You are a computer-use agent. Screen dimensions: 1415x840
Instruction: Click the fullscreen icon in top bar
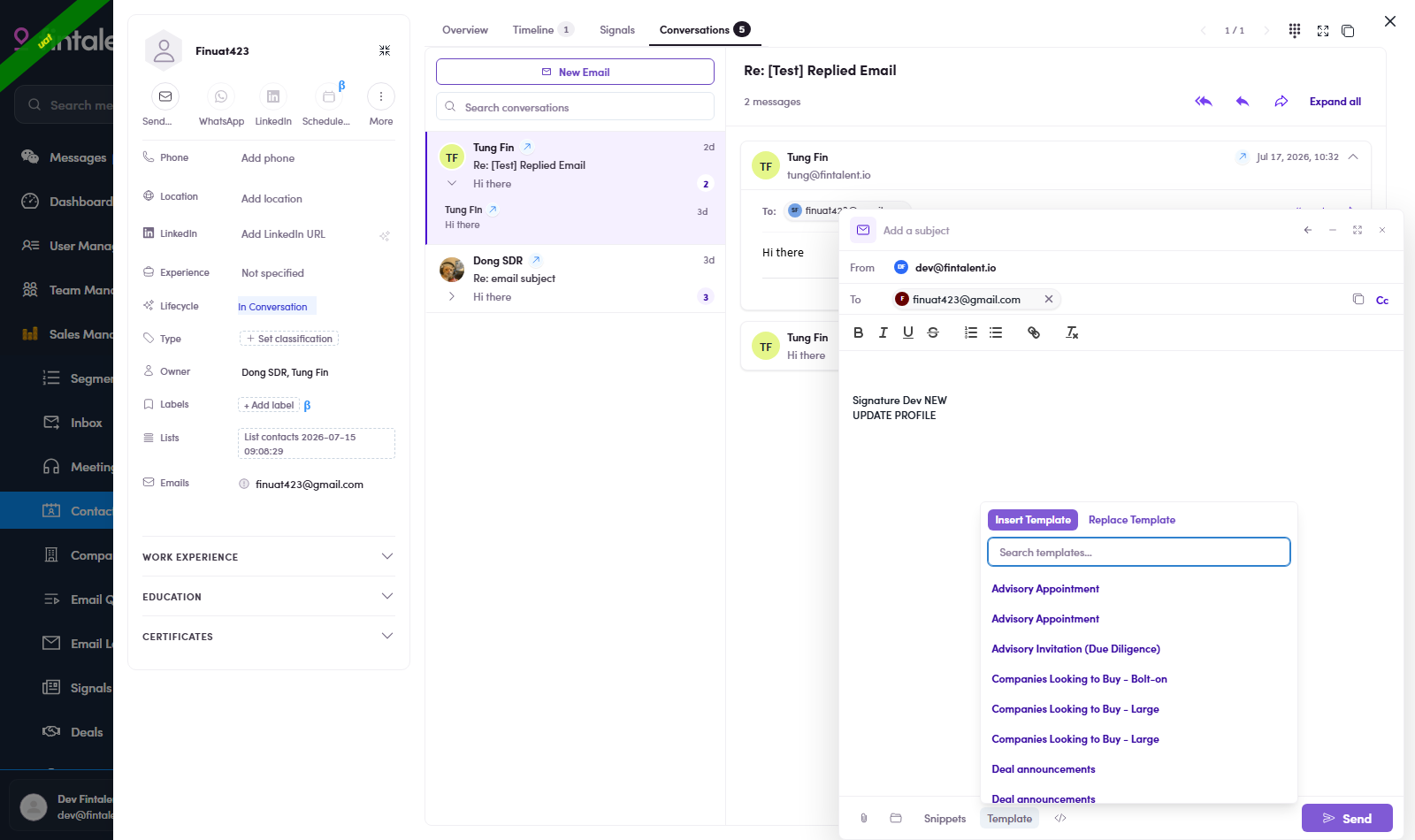click(1323, 31)
